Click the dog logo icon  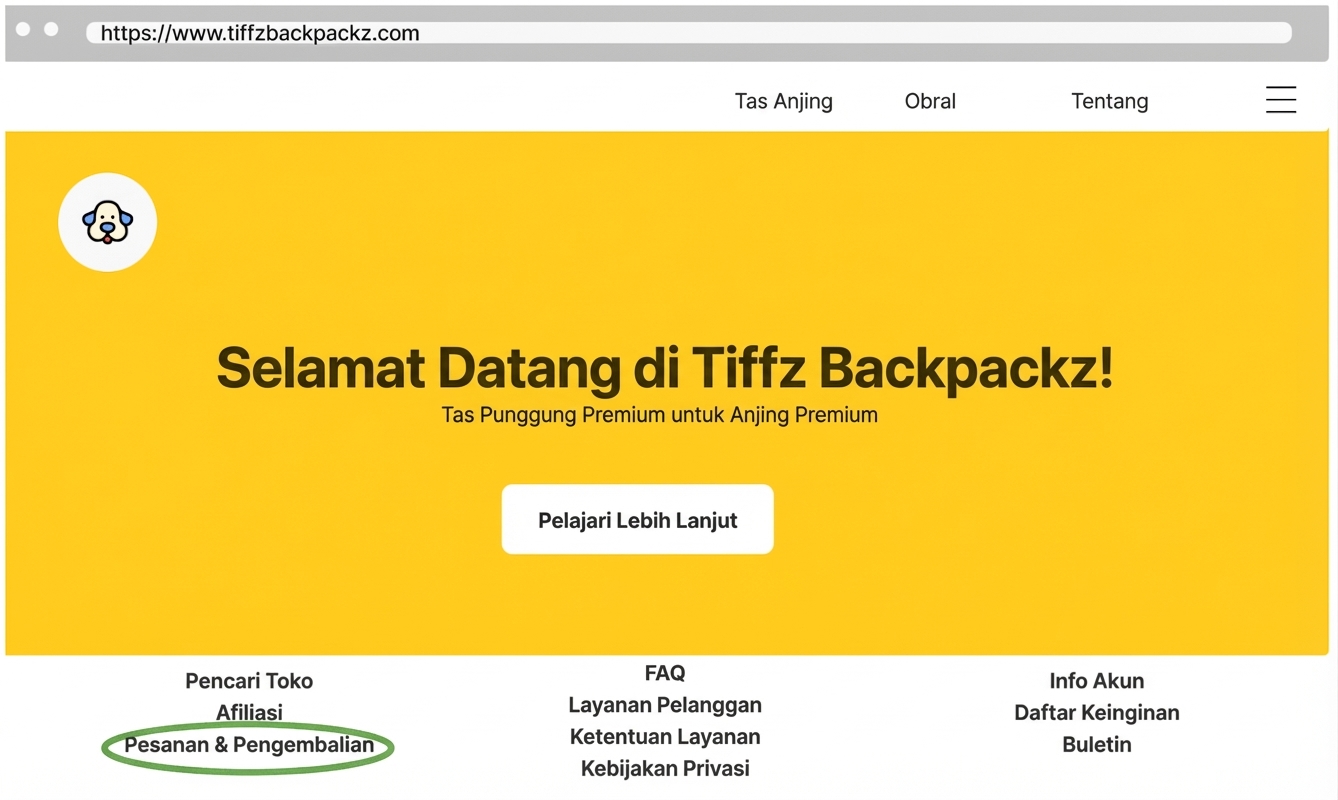pos(107,222)
